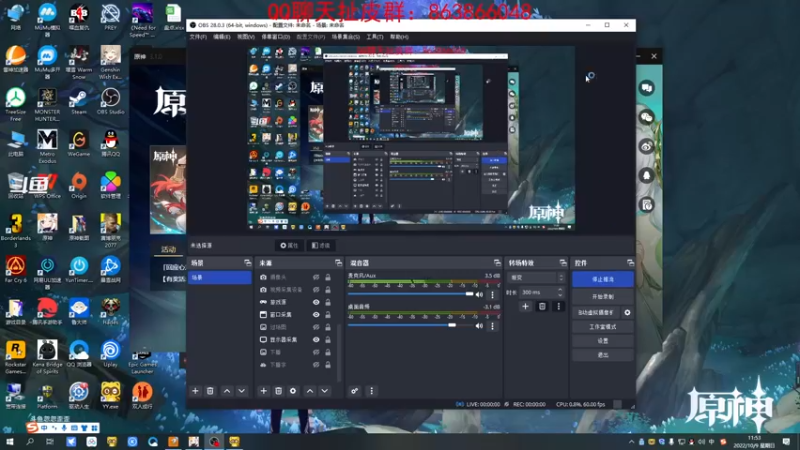The height and width of the screenshot is (450, 800).
Task: Enable 工作室模式 studio mode
Action: tap(603, 327)
